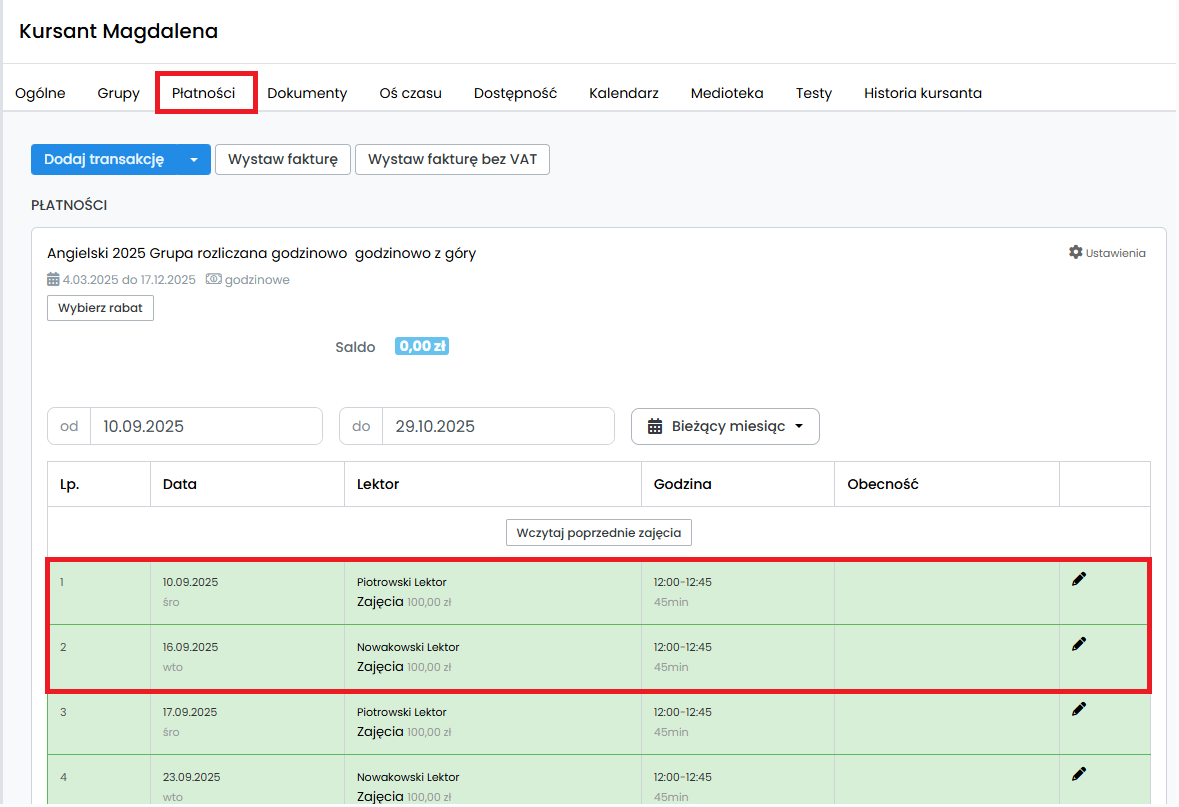Click edit pencil for lesson 3 row
Screen dimensions: 1179x807
(1078, 709)
